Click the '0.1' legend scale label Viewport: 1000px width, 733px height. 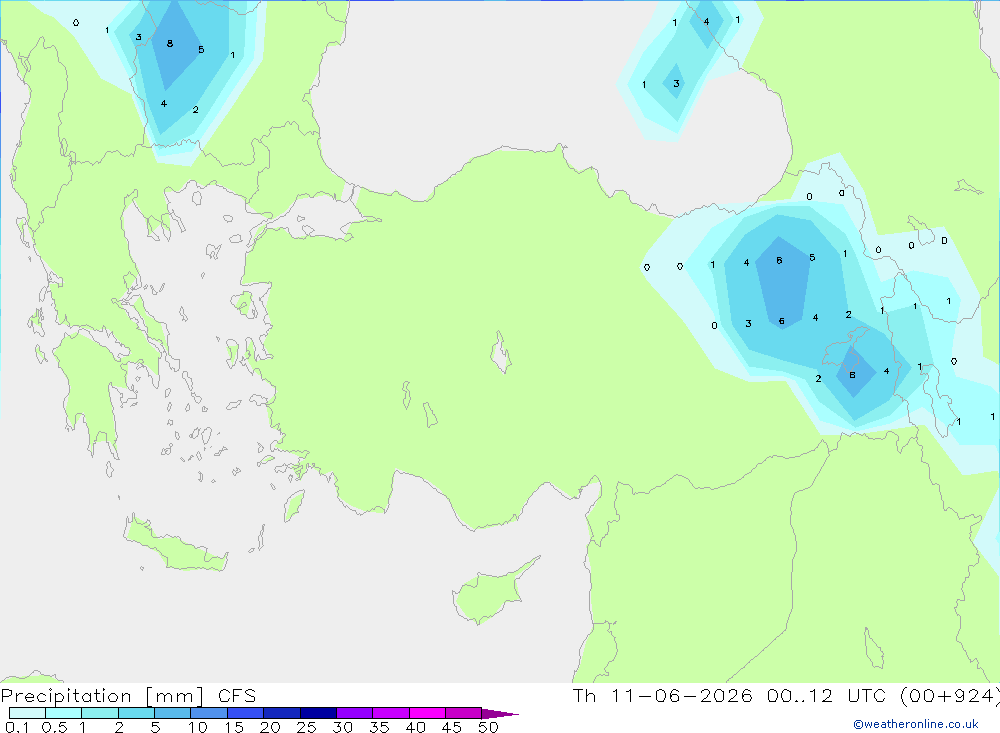(17, 727)
